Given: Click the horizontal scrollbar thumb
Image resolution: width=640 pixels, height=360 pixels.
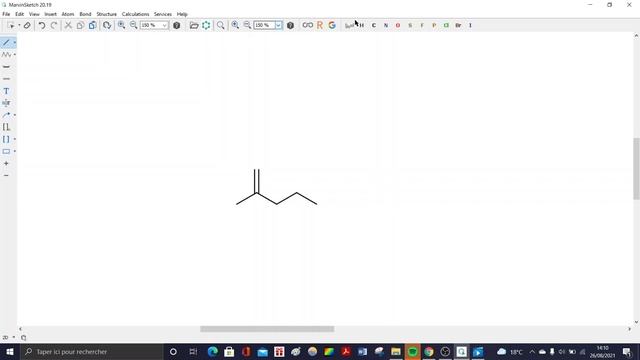Looking at the screenshot, I should click(267, 329).
